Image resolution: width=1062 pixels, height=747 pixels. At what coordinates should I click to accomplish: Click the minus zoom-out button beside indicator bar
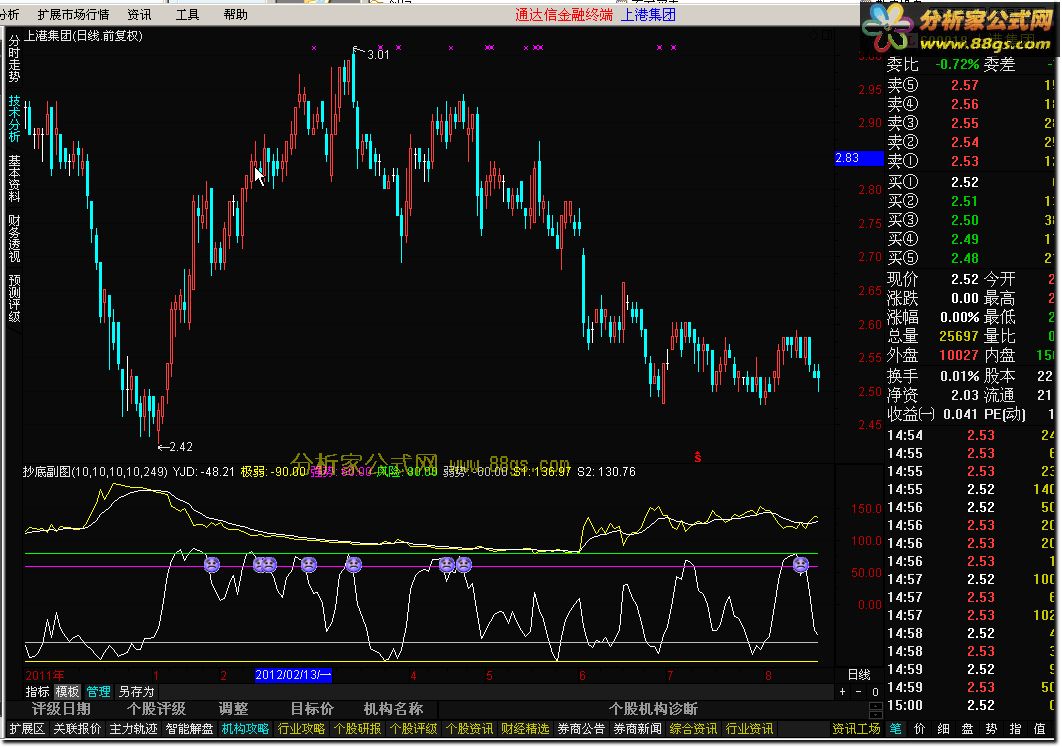[858, 691]
